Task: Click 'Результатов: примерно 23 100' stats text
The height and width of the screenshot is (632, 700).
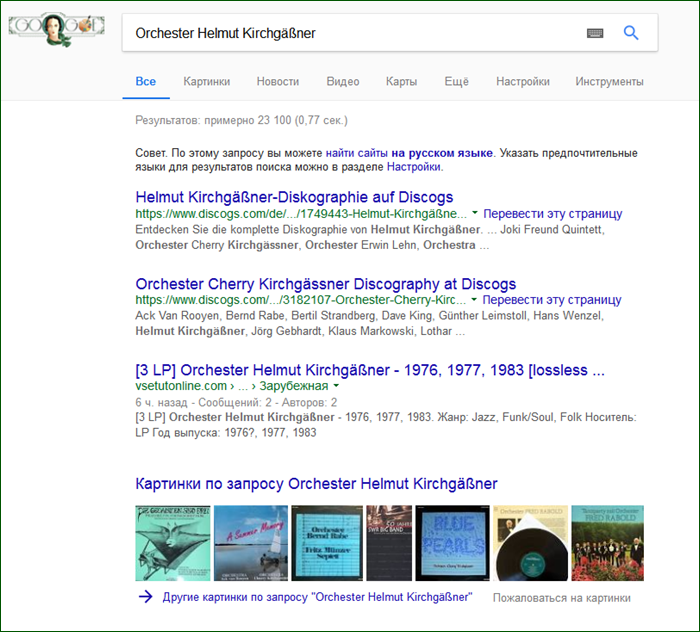Action: tap(241, 120)
